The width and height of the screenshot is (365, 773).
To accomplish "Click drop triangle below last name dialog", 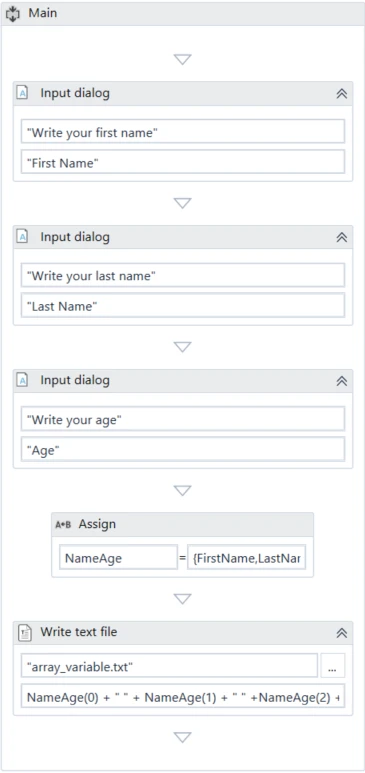I will click(x=182, y=347).
